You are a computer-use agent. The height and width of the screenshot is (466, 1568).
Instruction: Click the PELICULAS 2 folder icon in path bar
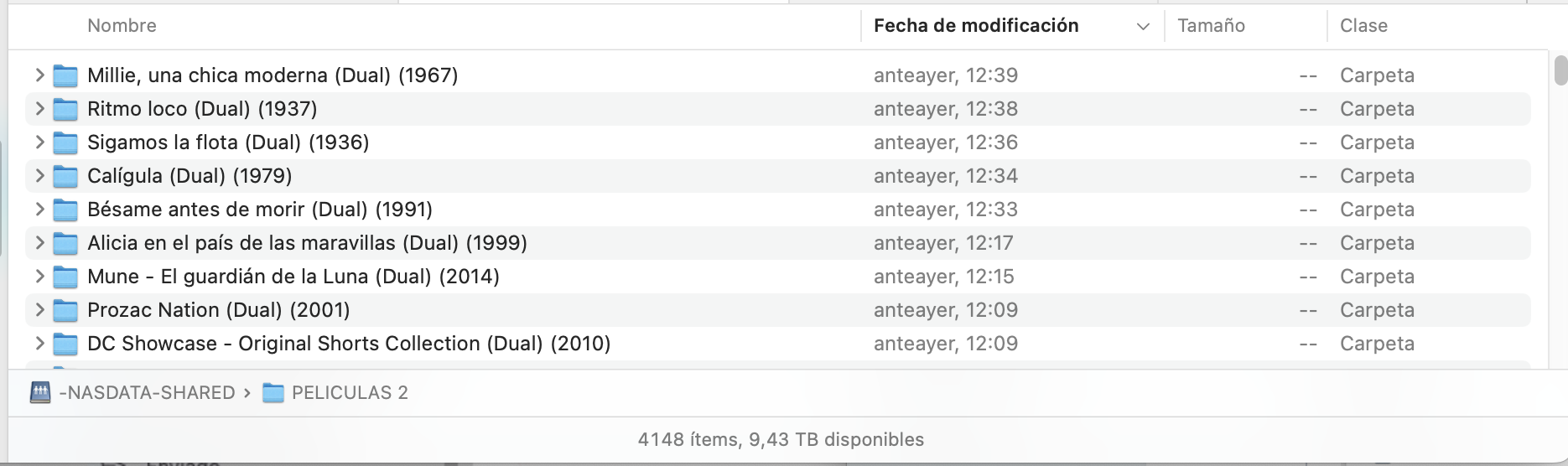(x=273, y=392)
